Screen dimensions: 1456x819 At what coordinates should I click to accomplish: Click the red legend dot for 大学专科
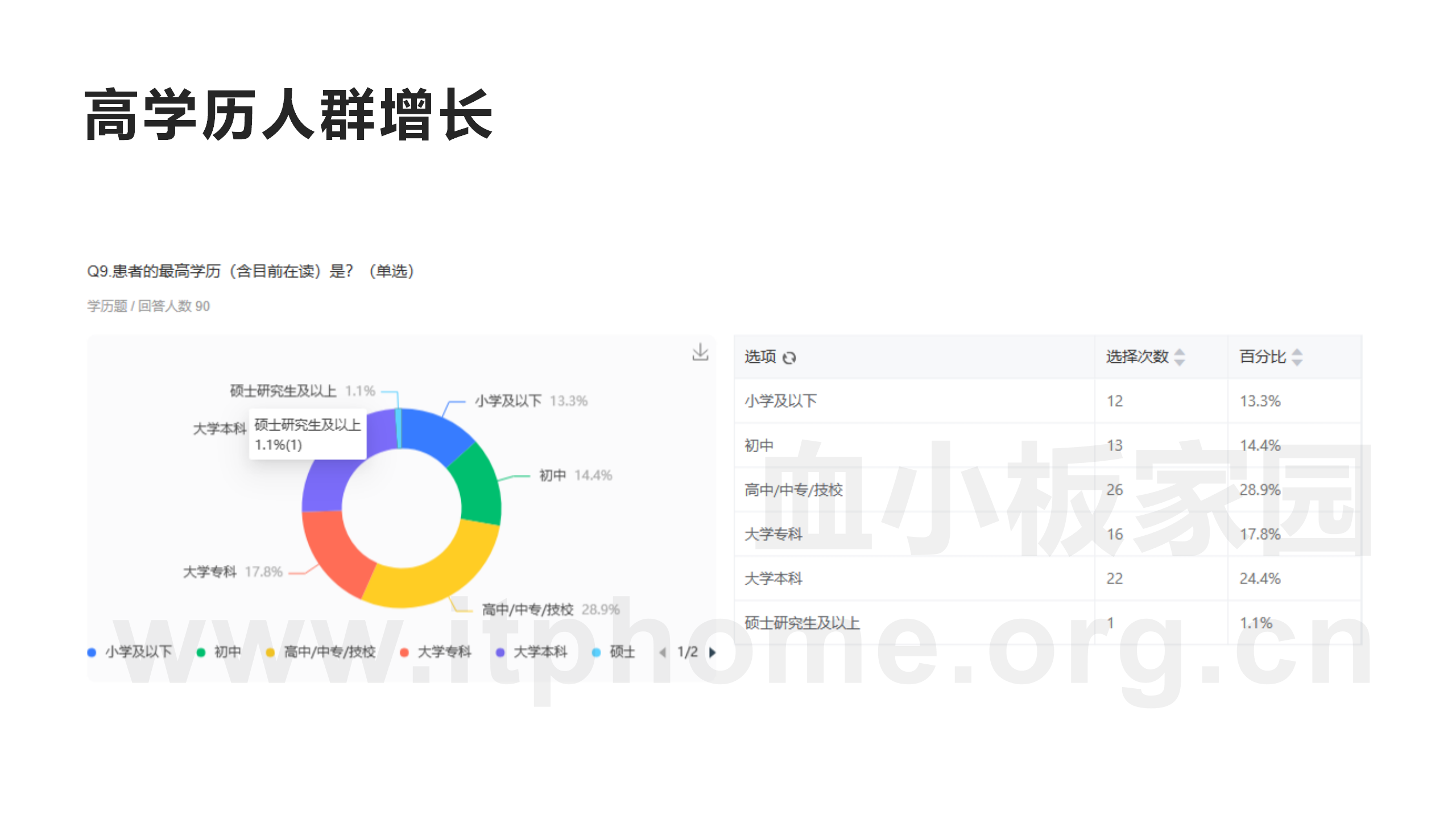pyautogui.click(x=405, y=652)
